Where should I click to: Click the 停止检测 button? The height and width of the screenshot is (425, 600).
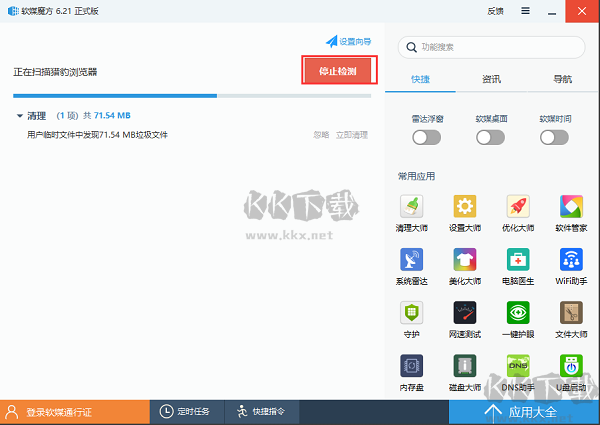pyautogui.click(x=338, y=71)
